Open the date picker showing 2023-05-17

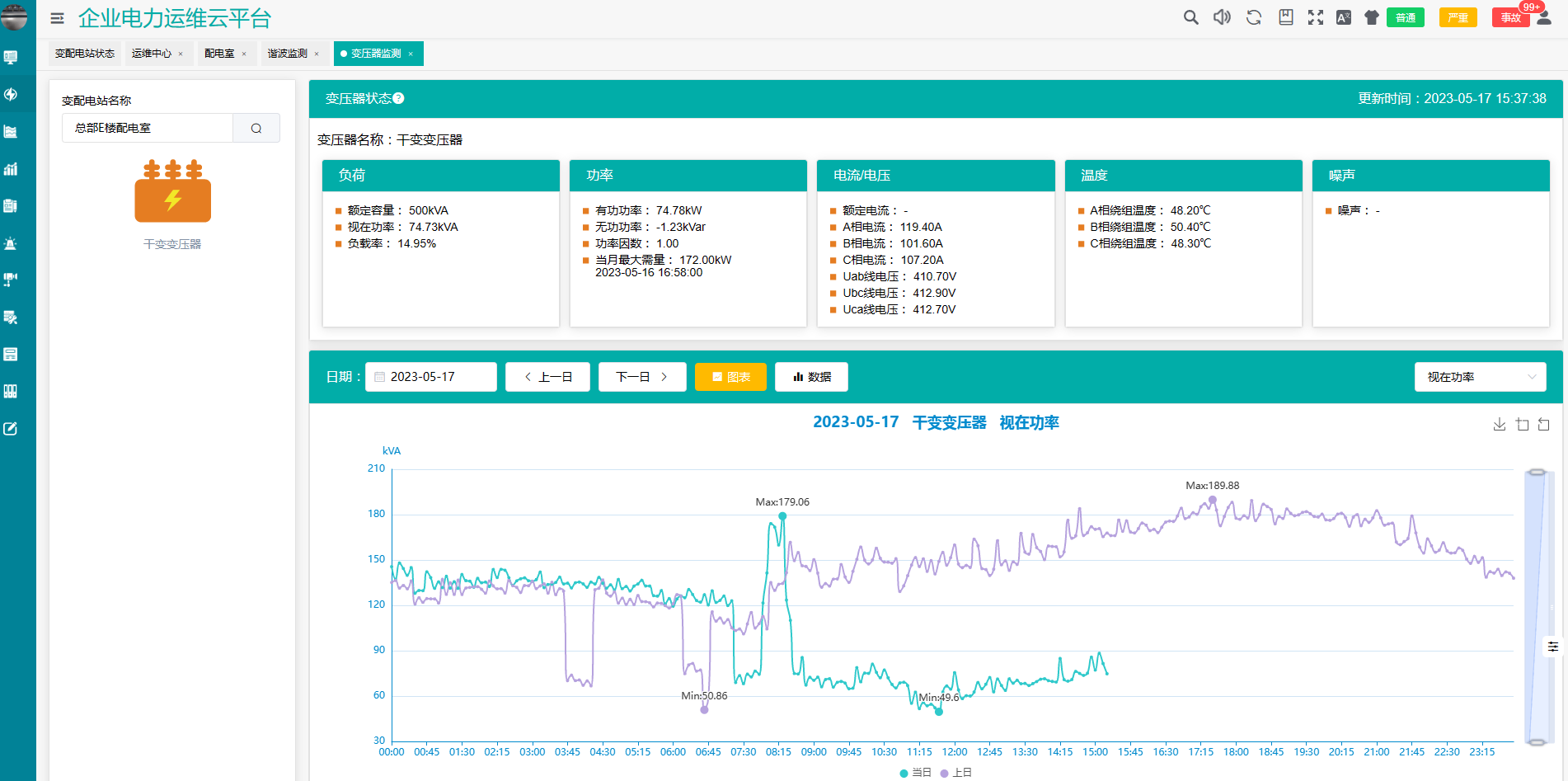coord(431,377)
